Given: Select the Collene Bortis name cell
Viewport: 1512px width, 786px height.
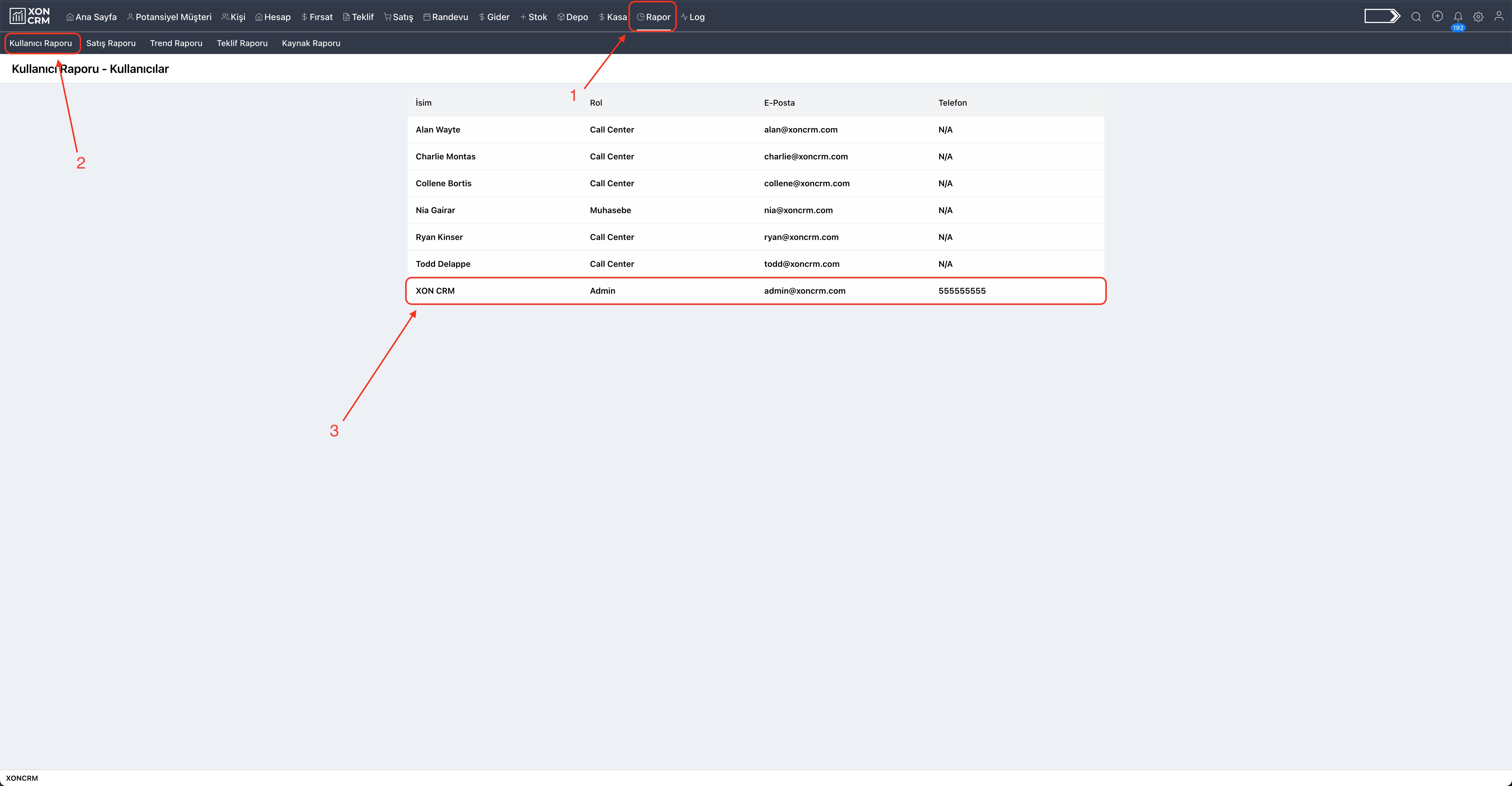Looking at the screenshot, I should tap(443, 184).
